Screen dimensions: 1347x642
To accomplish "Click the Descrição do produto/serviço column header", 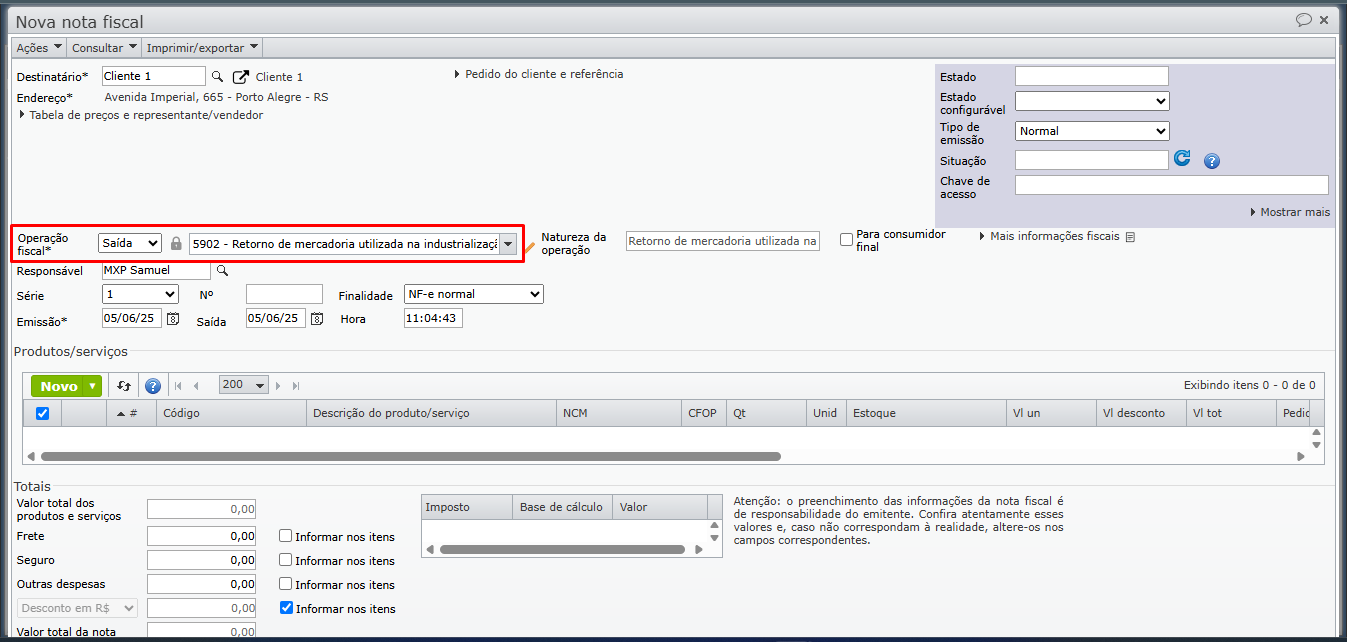I will coord(431,413).
